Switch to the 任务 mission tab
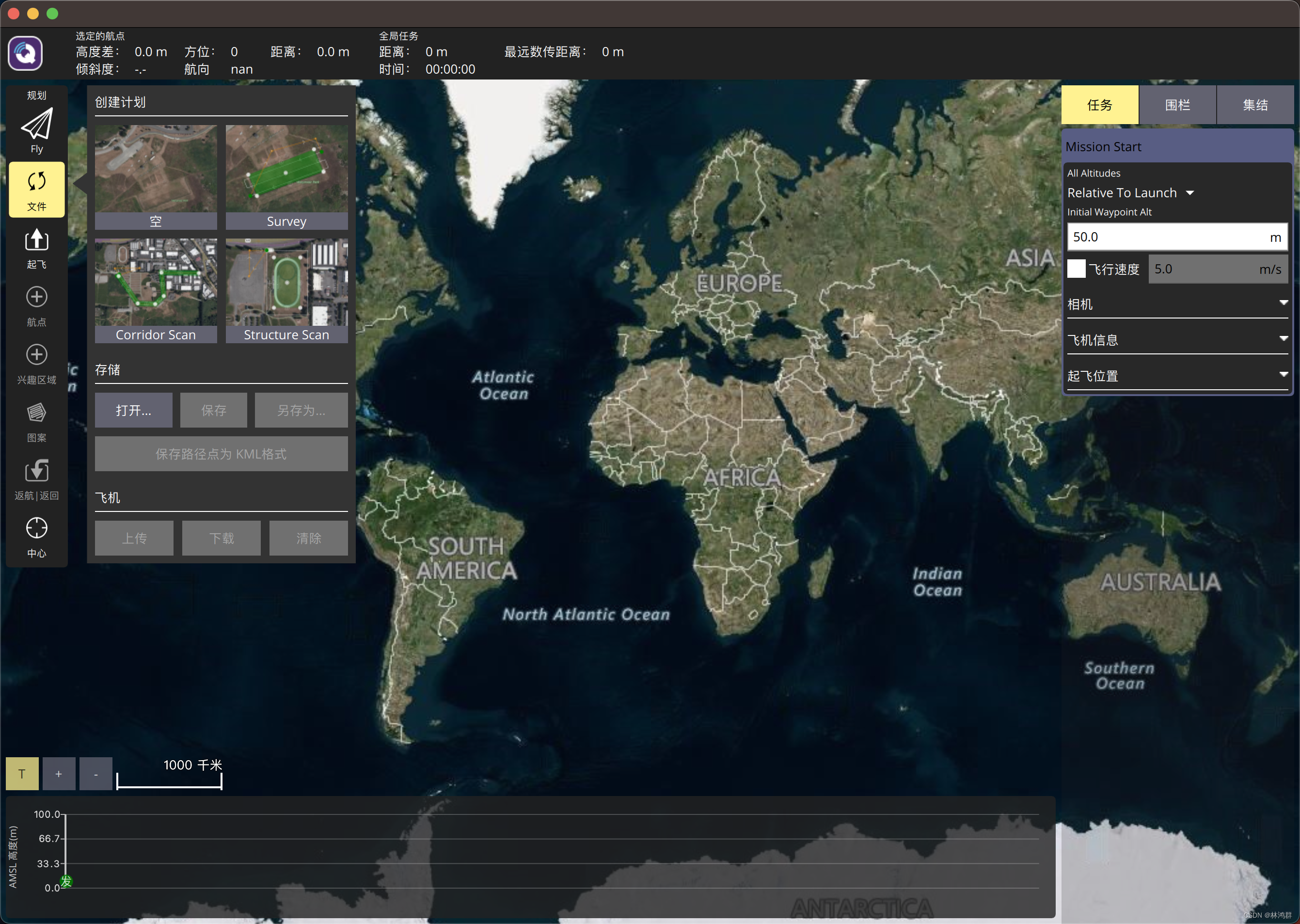 tap(1100, 105)
